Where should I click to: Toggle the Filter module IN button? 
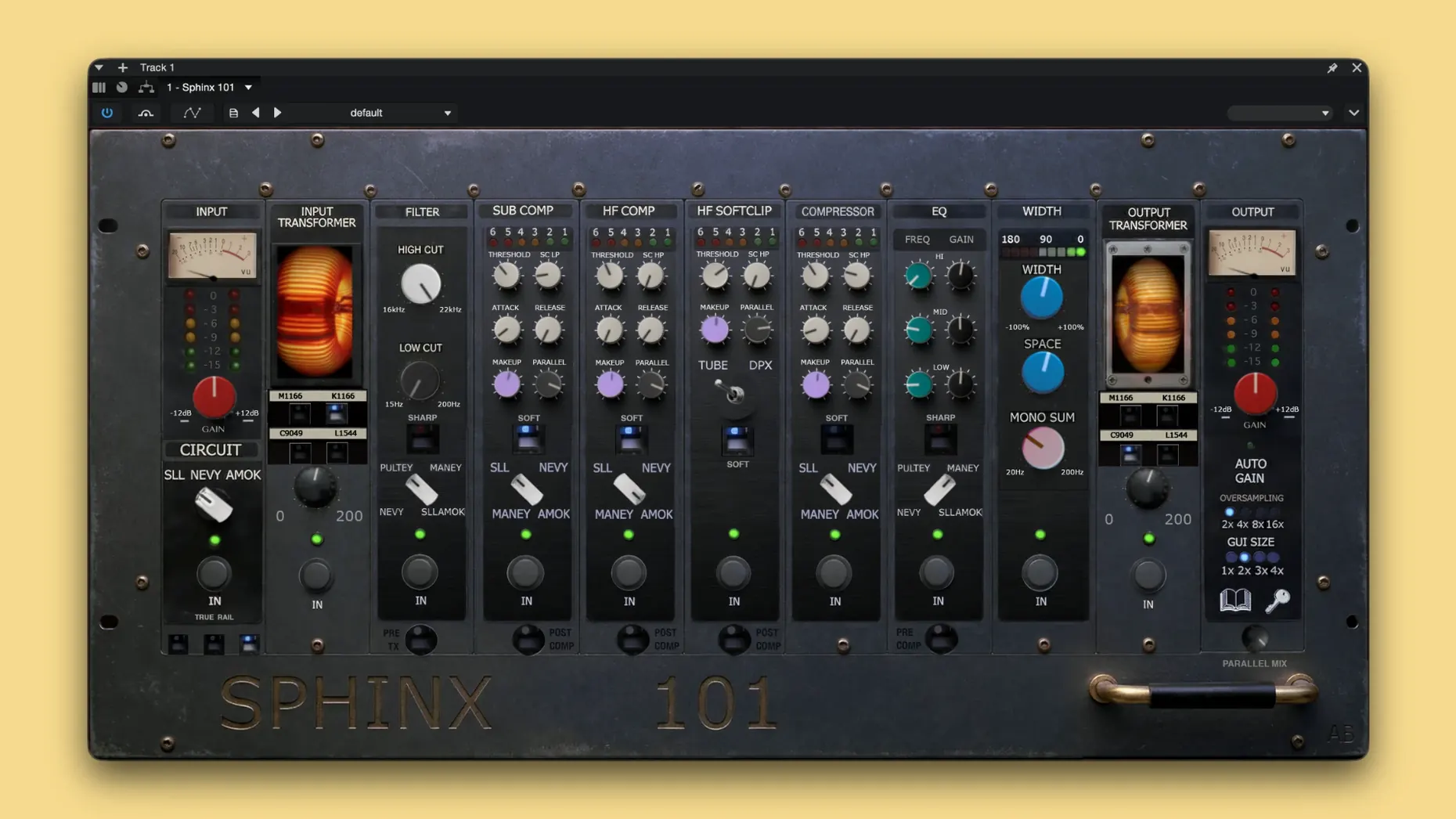coord(420,572)
